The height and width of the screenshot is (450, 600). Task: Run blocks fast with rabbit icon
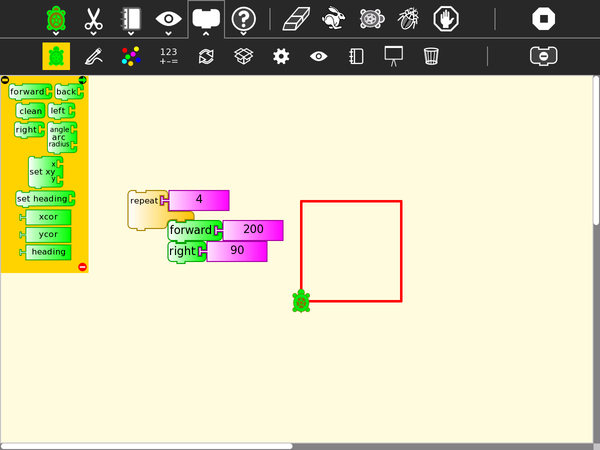(335, 18)
